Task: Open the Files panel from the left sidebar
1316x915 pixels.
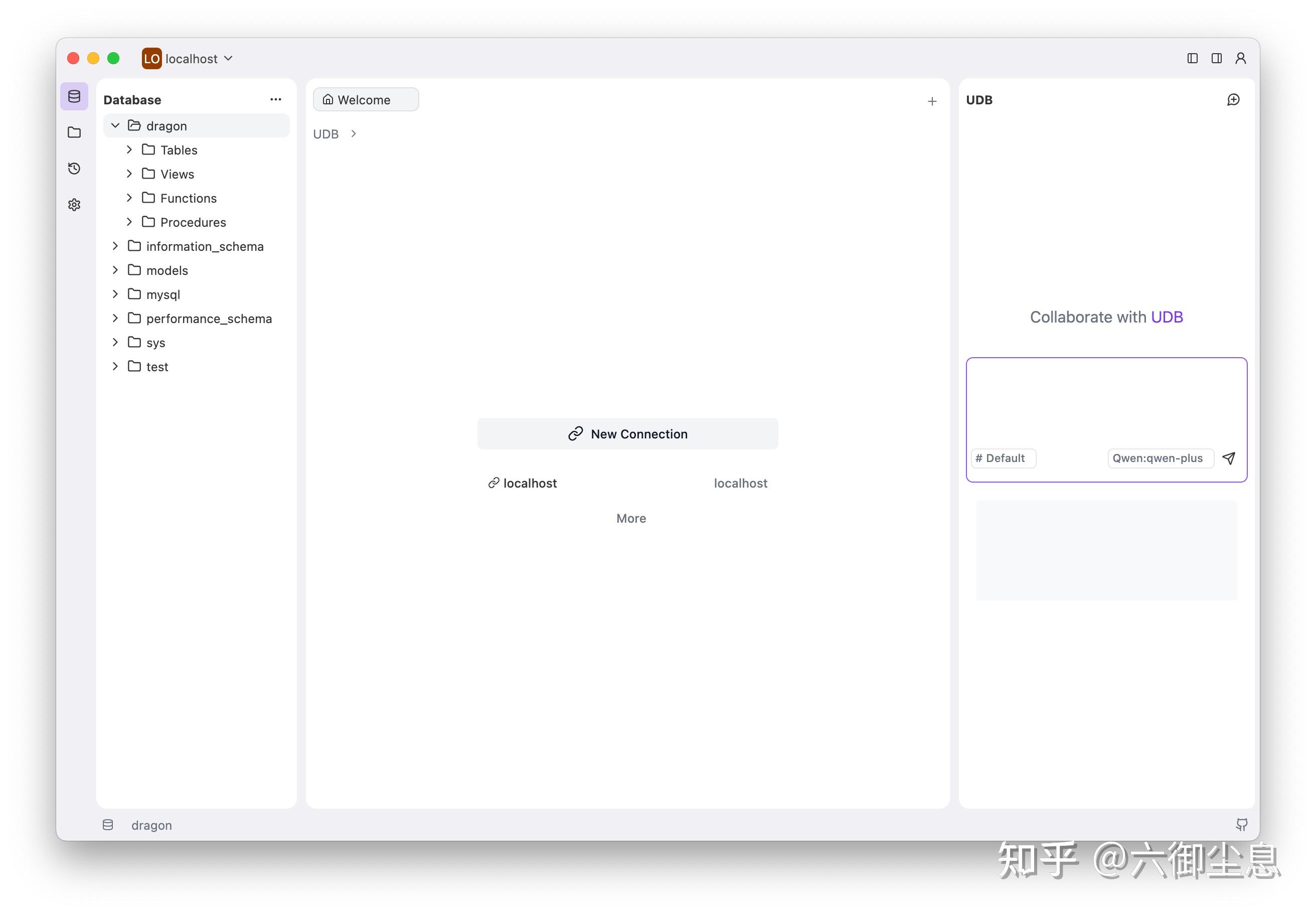Action: pos(74,132)
